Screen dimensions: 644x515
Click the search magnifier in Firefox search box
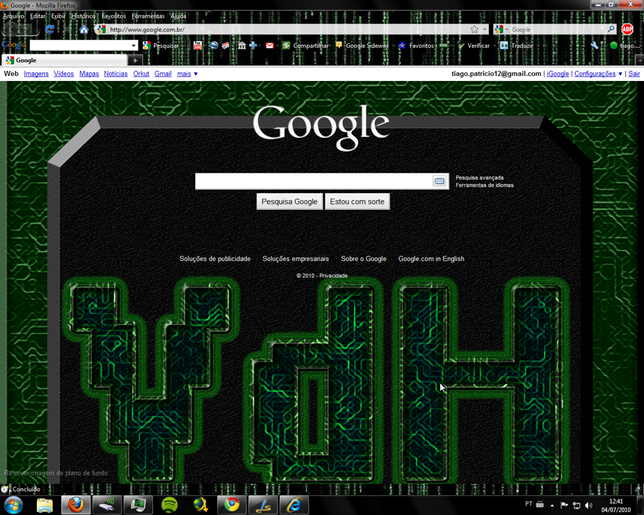611,29
